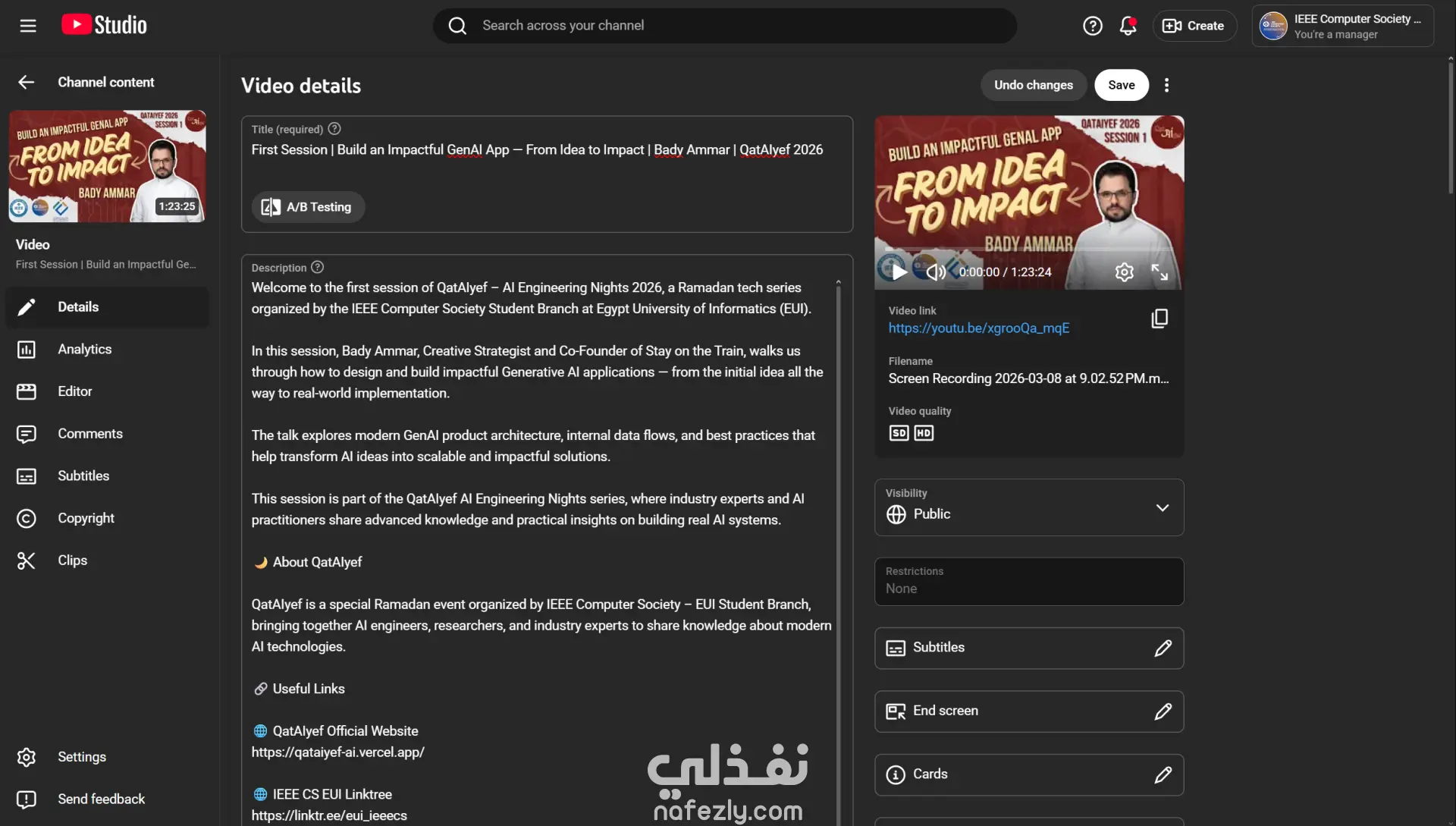Open the Help question mark icon
This screenshot has width=1456, height=826.
coord(1092,26)
